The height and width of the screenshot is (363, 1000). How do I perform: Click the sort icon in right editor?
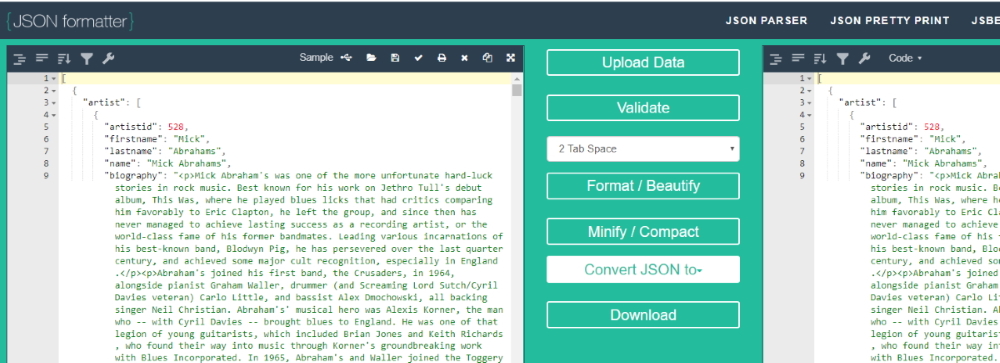coord(820,59)
